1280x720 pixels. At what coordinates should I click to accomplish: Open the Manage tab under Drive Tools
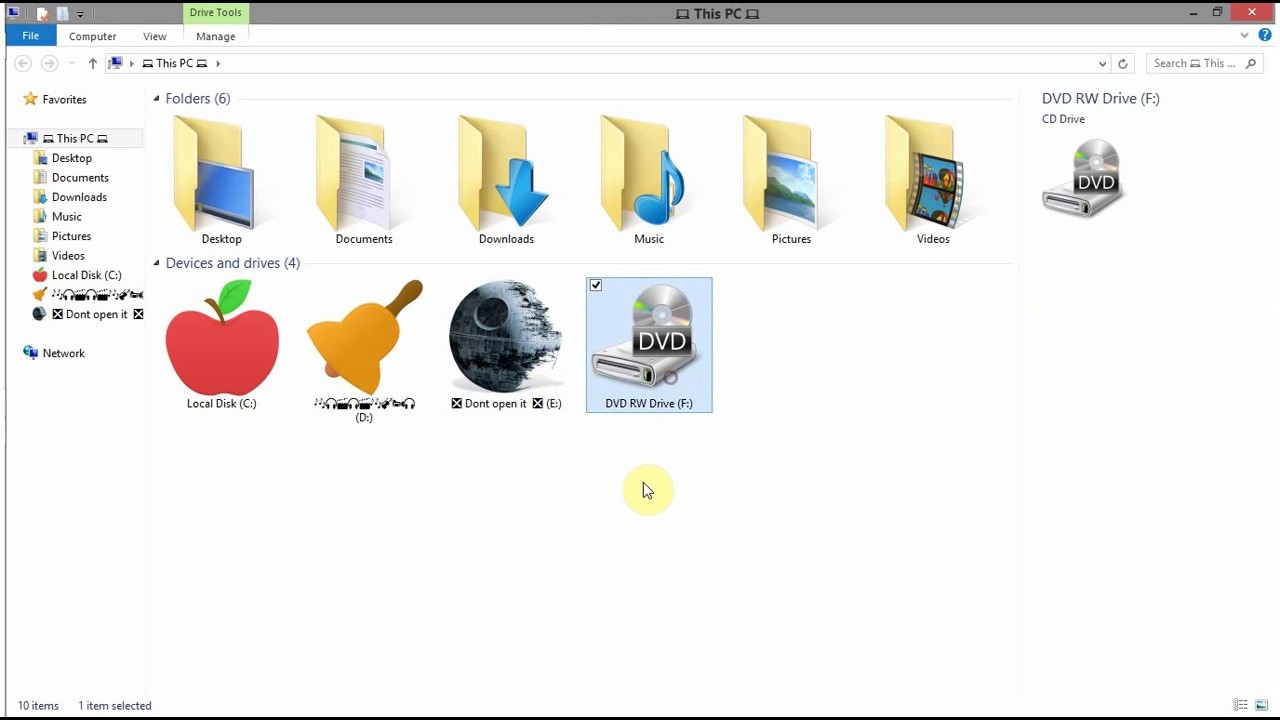(215, 36)
